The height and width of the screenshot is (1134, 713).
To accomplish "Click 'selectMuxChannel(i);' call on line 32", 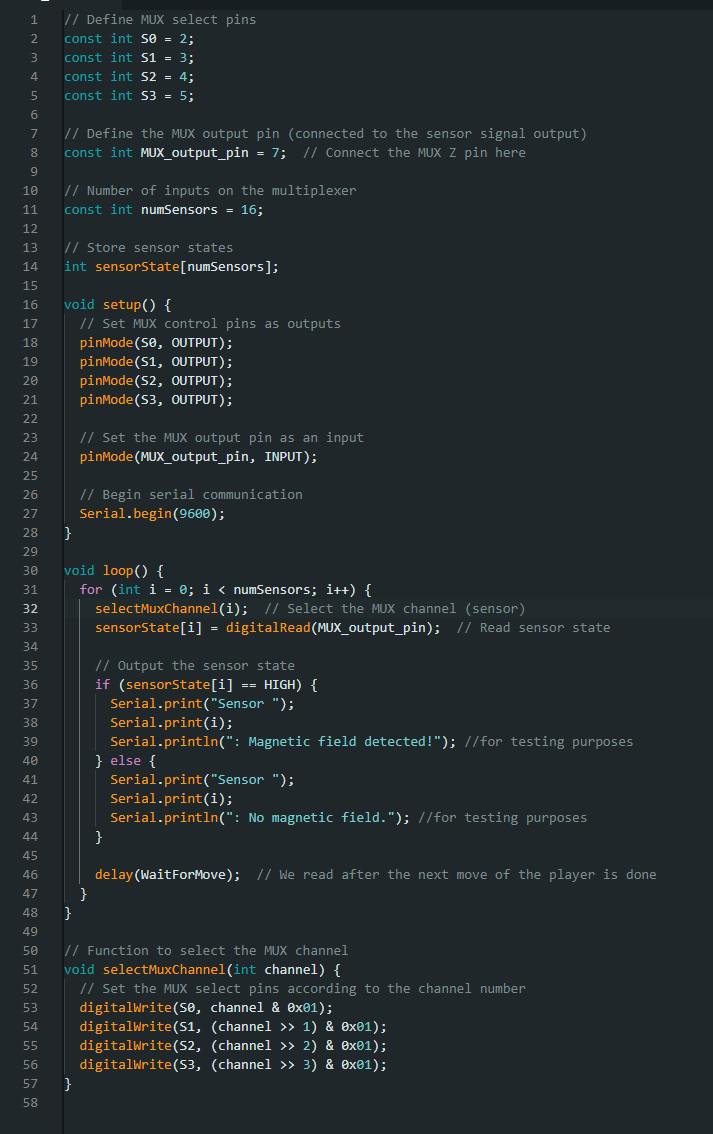I will [171, 609].
